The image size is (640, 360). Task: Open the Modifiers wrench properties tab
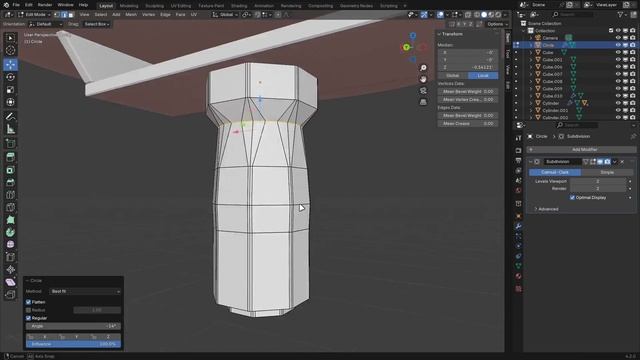pyautogui.click(x=518, y=226)
